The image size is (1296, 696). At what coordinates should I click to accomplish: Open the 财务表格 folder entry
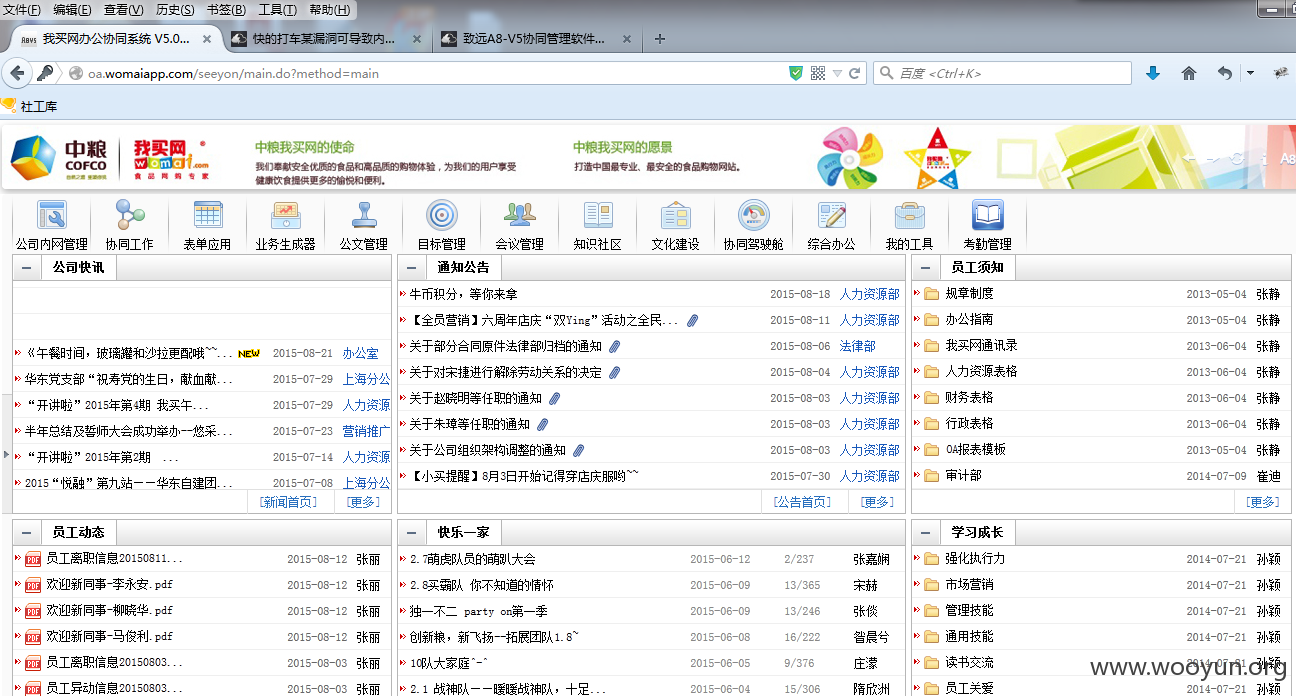[x=969, y=398]
